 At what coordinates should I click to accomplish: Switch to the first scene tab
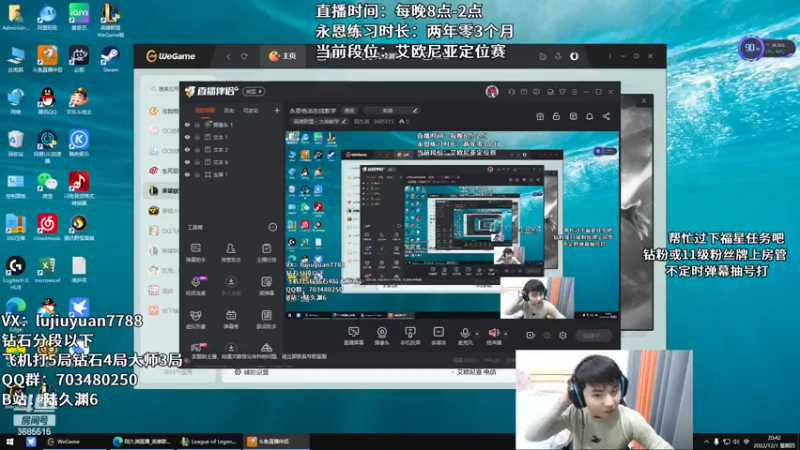tap(205, 110)
